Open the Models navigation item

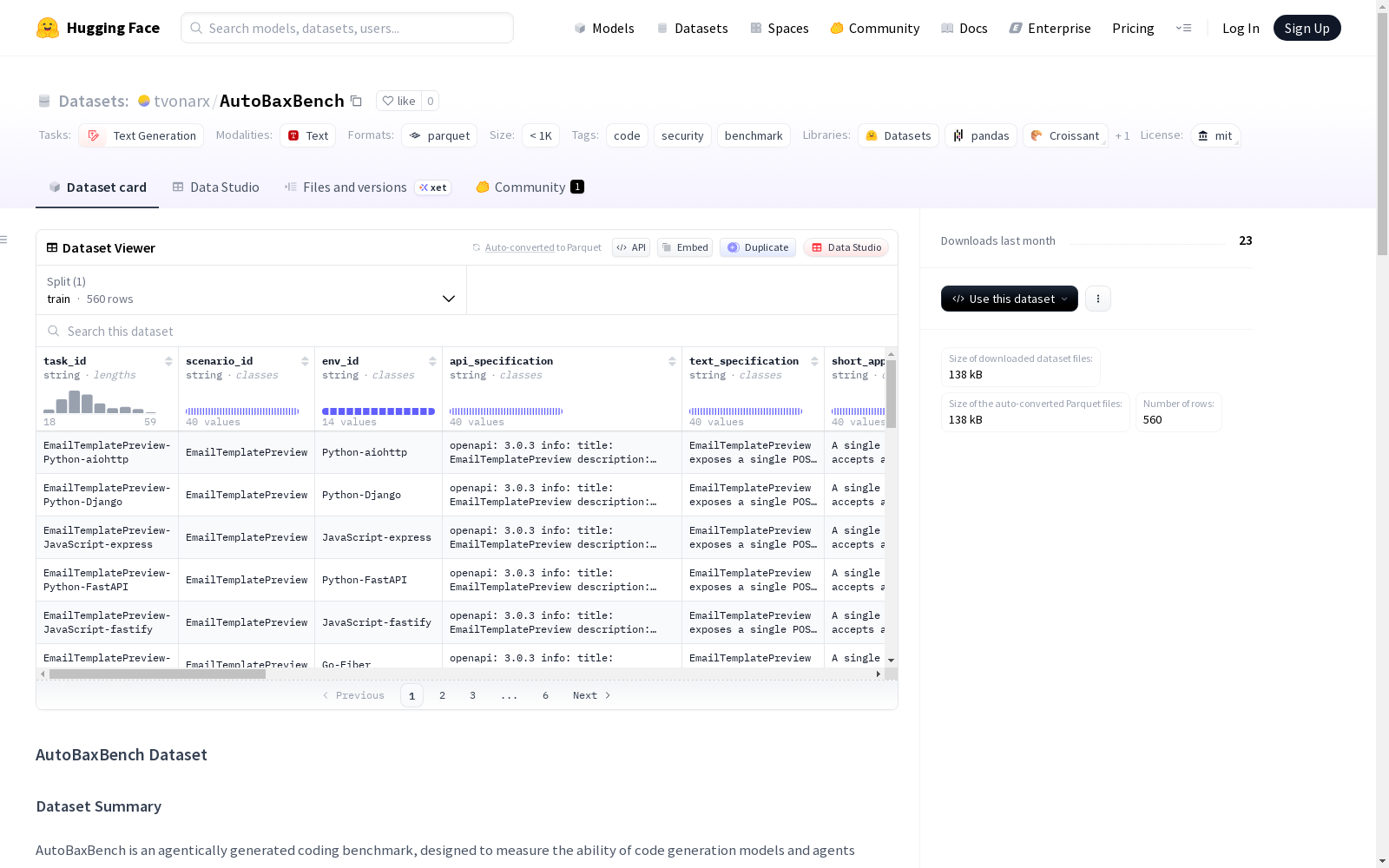pyautogui.click(x=604, y=28)
